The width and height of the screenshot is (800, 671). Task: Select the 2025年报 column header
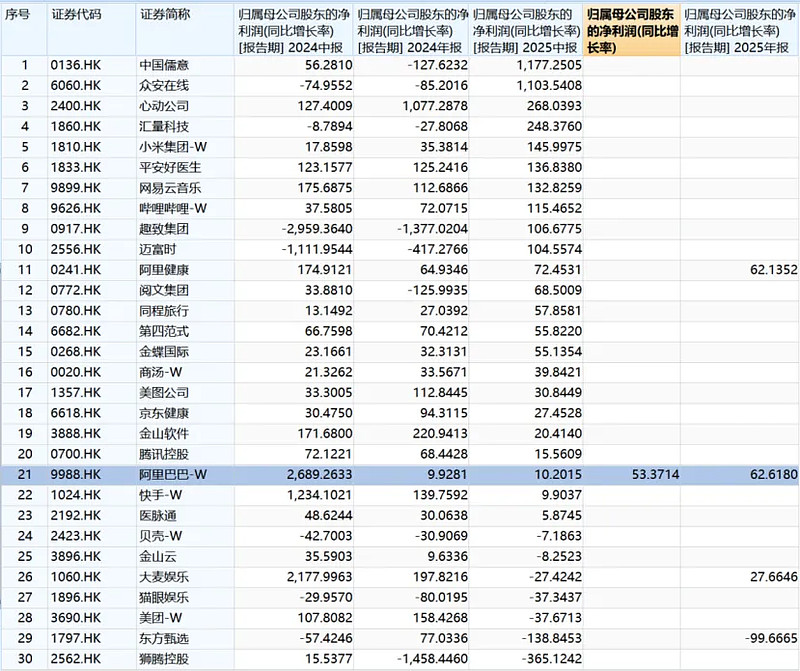pos(740,31)
